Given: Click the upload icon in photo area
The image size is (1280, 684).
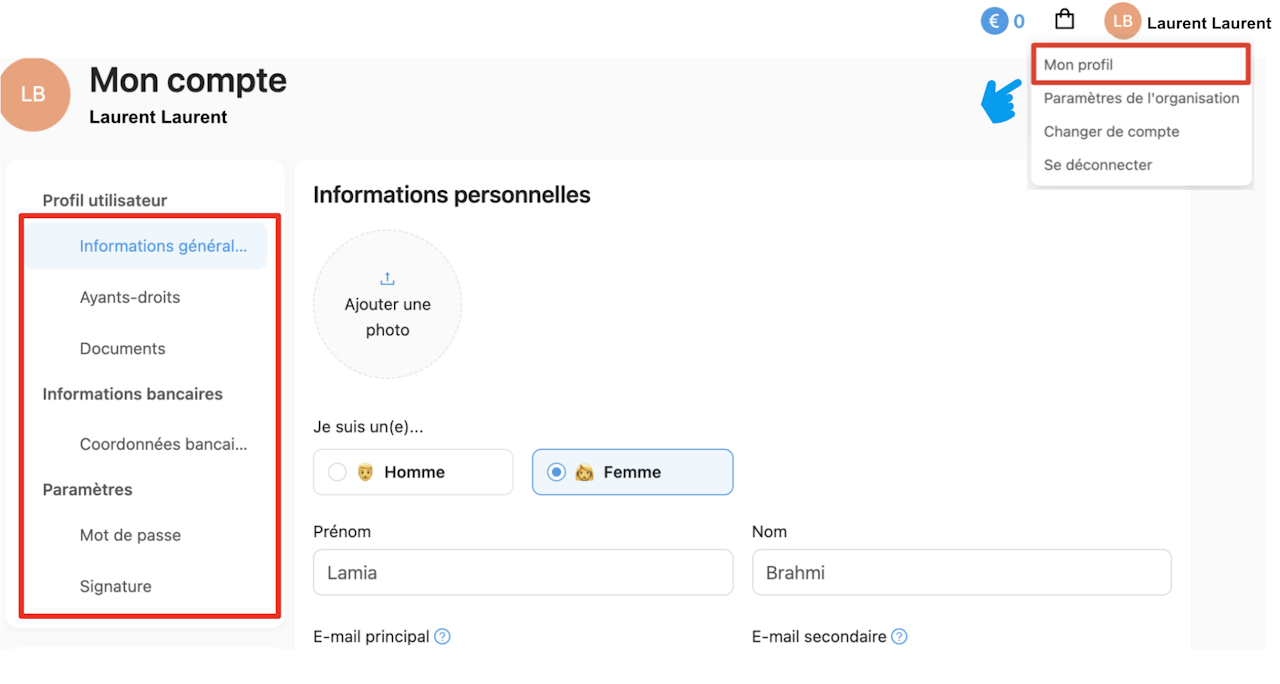Looking at the screenshot, I should coord(388,279).
